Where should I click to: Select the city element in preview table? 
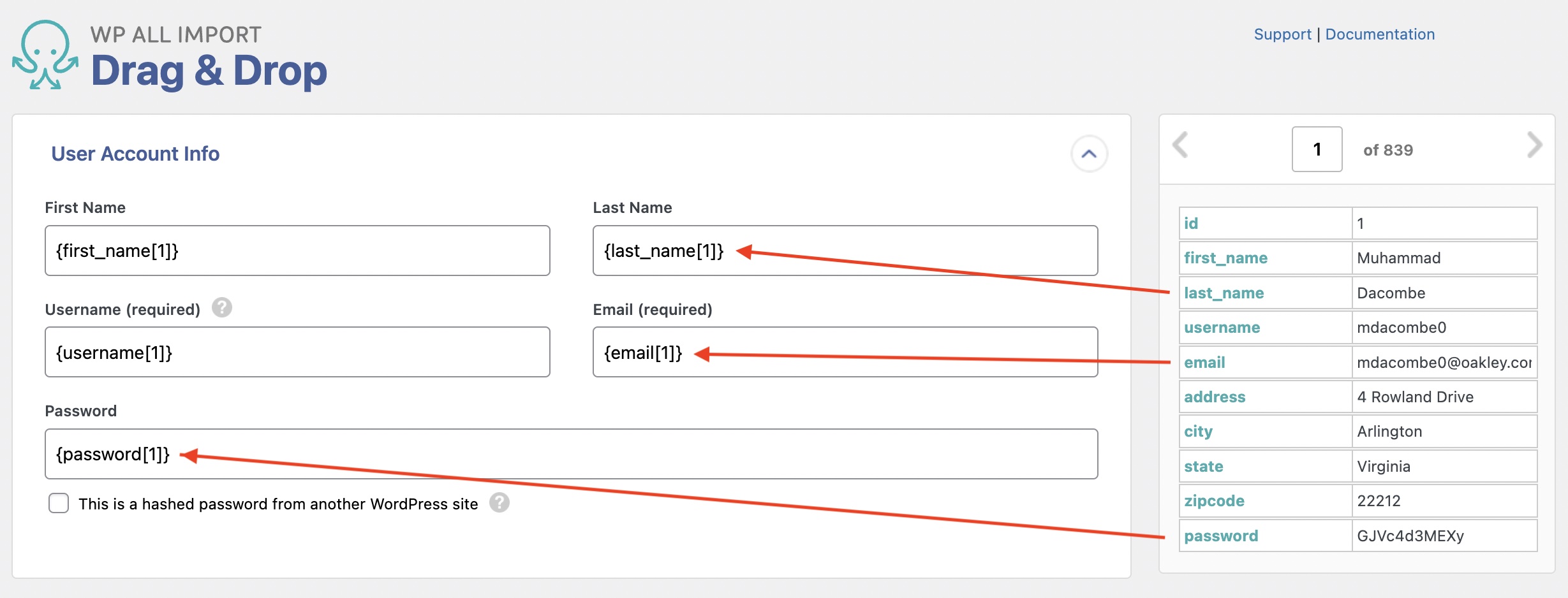[x=1198, y=432]
